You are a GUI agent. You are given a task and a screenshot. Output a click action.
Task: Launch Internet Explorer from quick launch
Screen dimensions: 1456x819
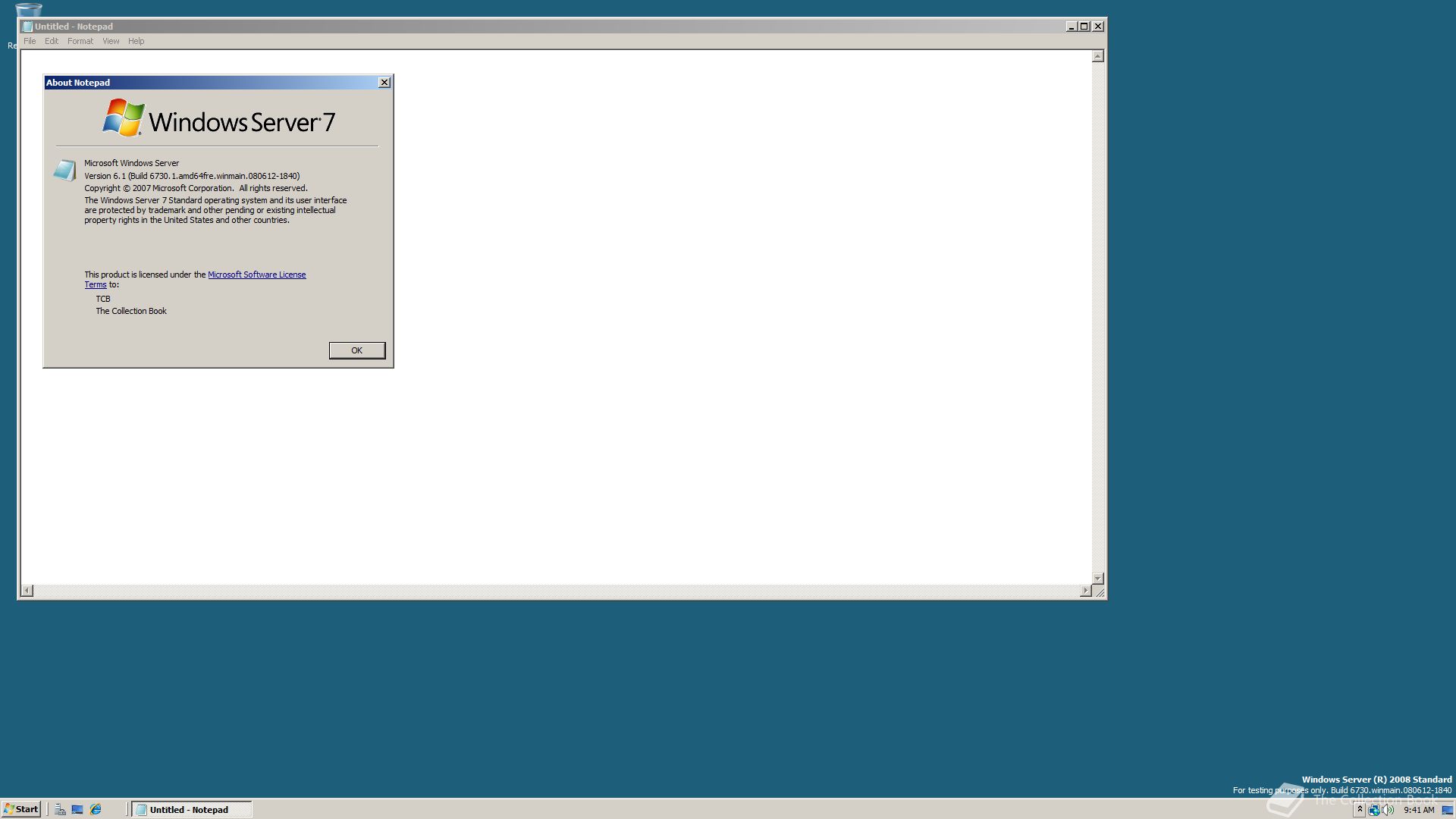pos(96,809)
